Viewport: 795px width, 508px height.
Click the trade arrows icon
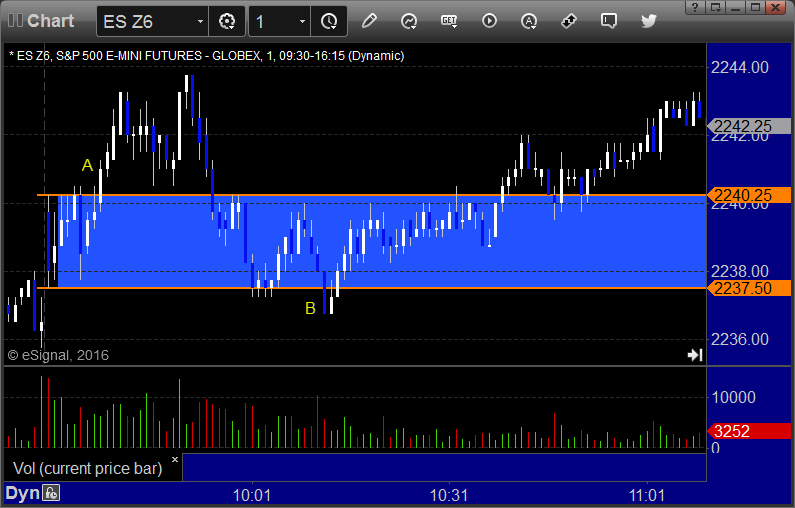point(569,21)
